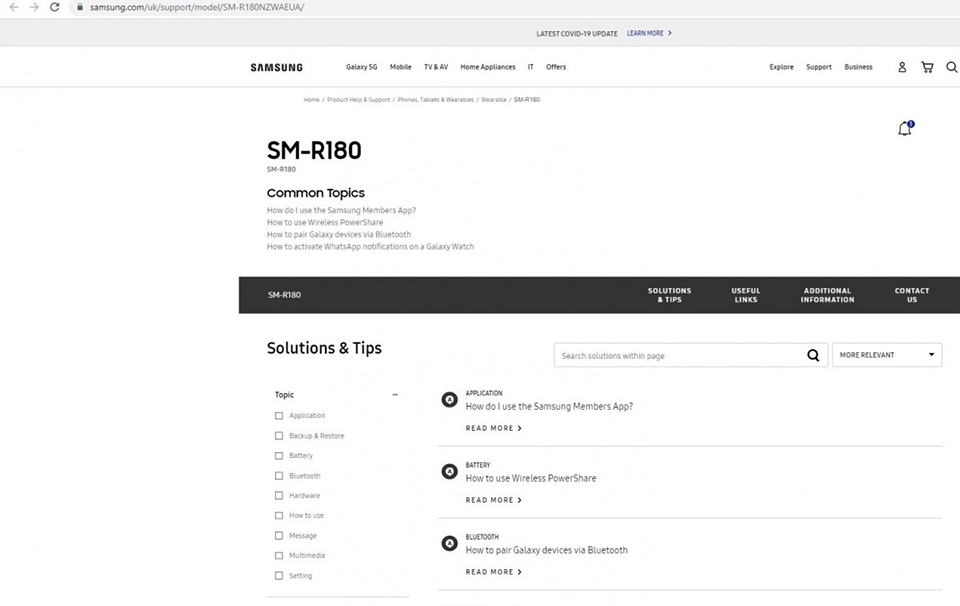
Task: Click the browser address bar URL
Action: click(197, 7)
